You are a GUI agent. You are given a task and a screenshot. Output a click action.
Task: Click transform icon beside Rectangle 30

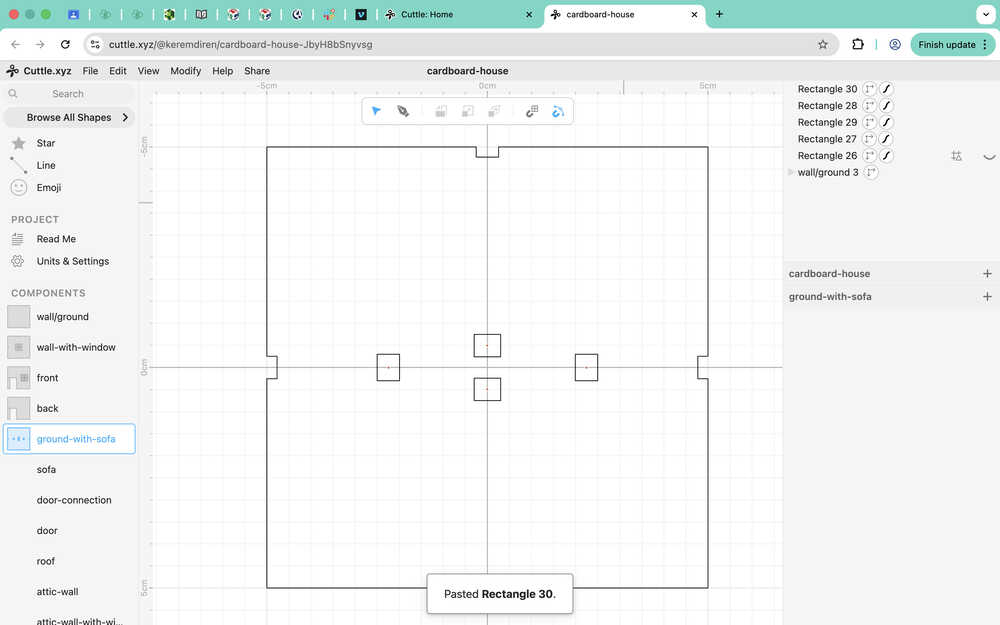pyautogui.click(x=870, y=89)
